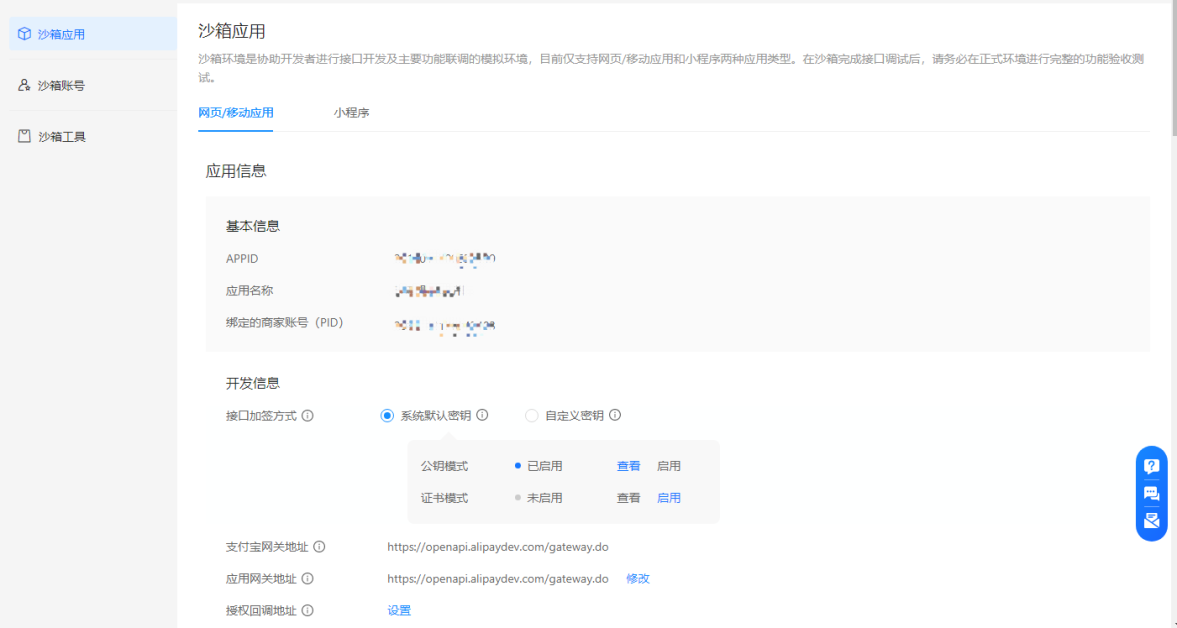Screen dimensions: 1177x628
Task: Switch to the 网页/移动应用 tab
Action: 236,113
